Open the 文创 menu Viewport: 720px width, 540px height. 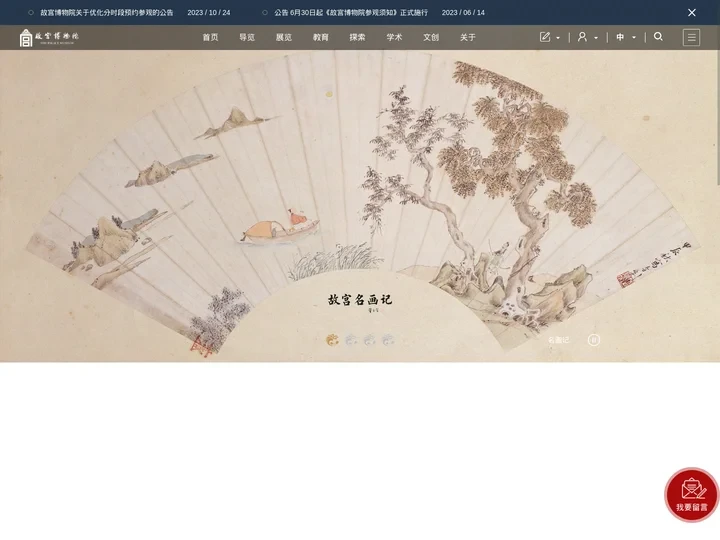click(x=431, y=37)
